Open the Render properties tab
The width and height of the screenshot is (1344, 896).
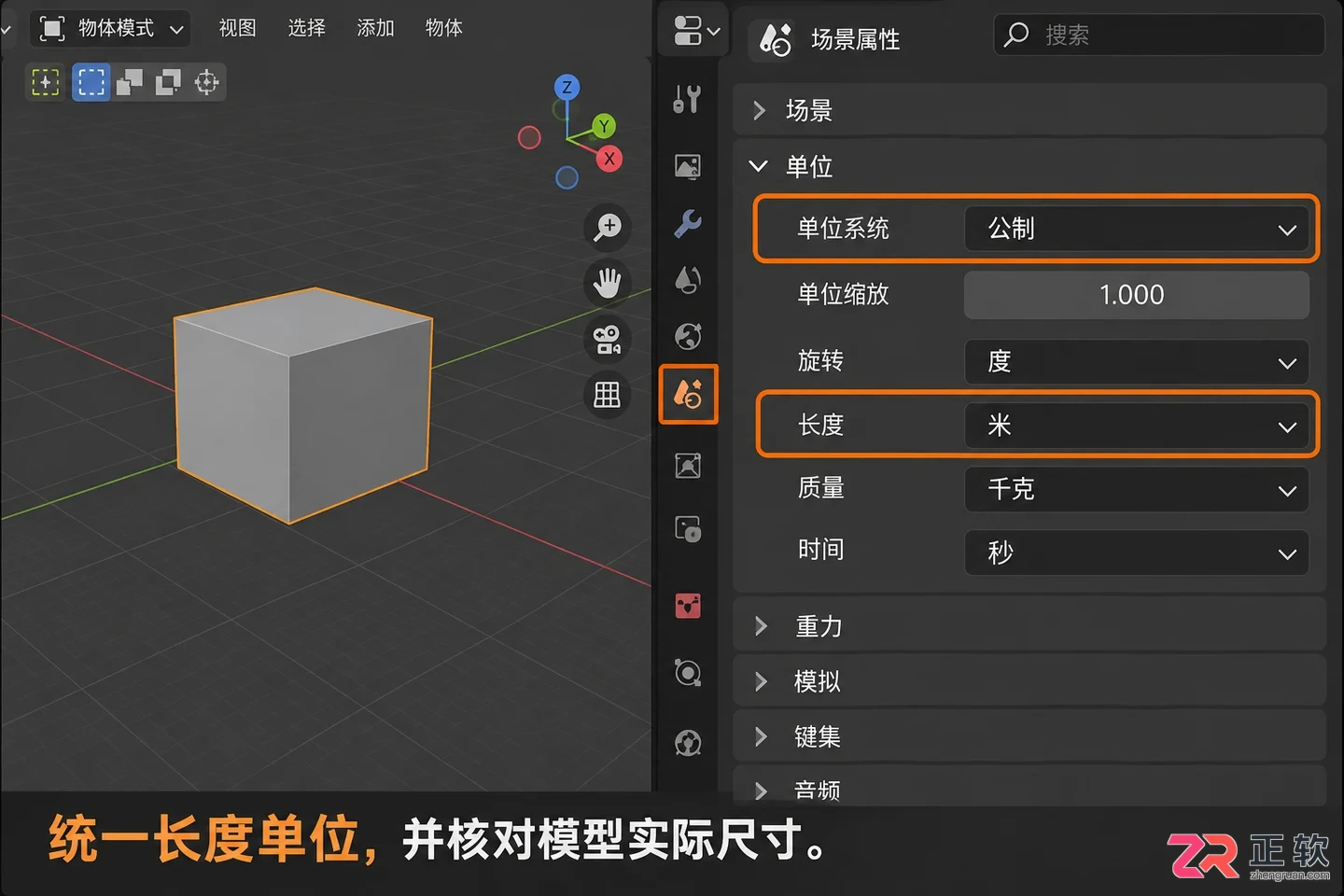[x=688, y=166]
